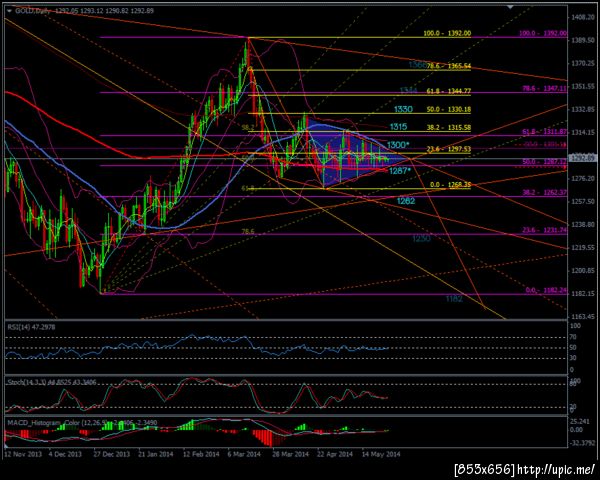The height and width of the screenshot is (480, 600).
Task: Open the dropdown arrow beside GOLD,Daily title
Action: click(9, 11)
